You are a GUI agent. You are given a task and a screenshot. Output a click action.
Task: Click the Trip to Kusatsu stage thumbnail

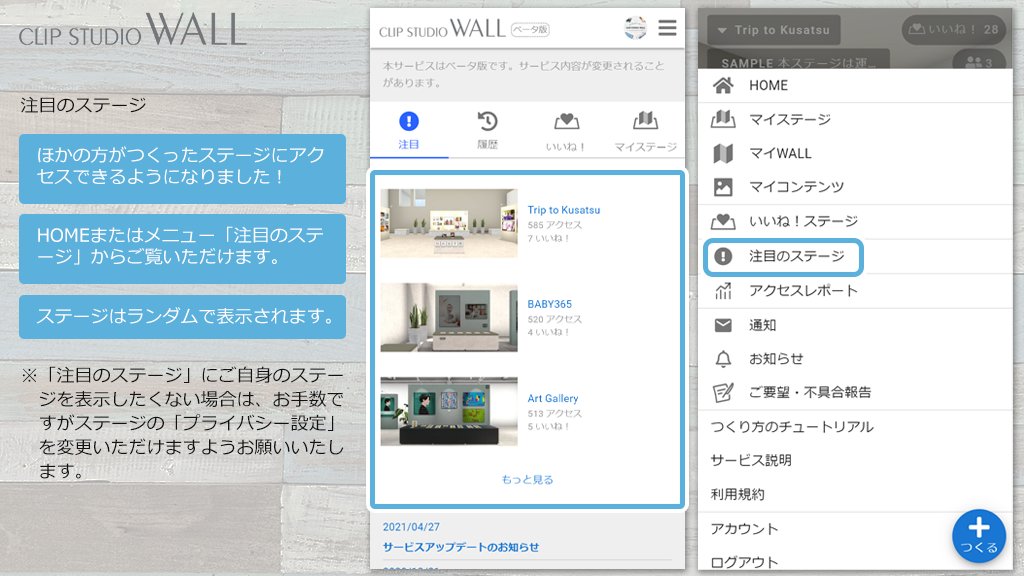(x=449, y=223)
